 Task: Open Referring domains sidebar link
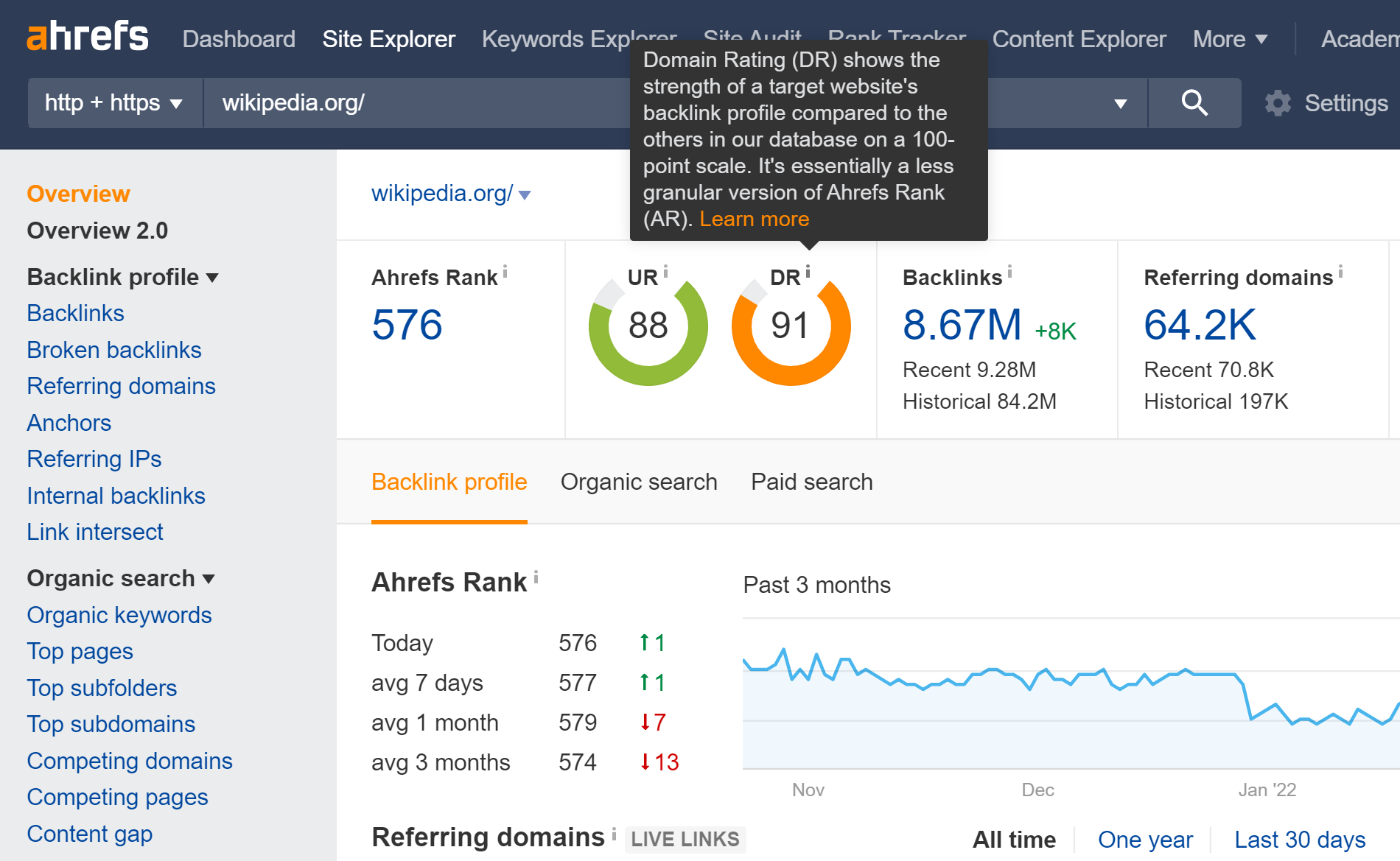tap(121, 386)
